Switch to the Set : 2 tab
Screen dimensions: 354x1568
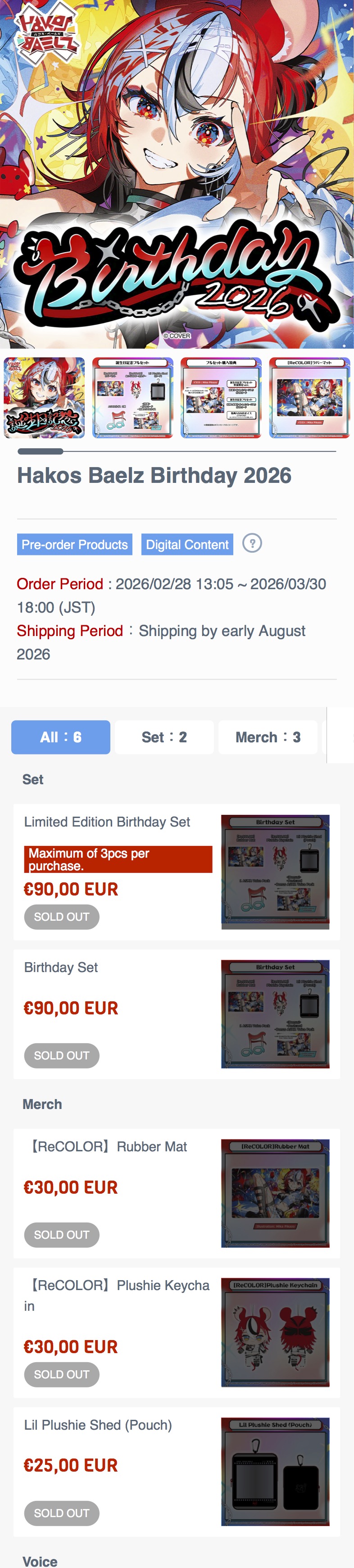coord(164,737)
